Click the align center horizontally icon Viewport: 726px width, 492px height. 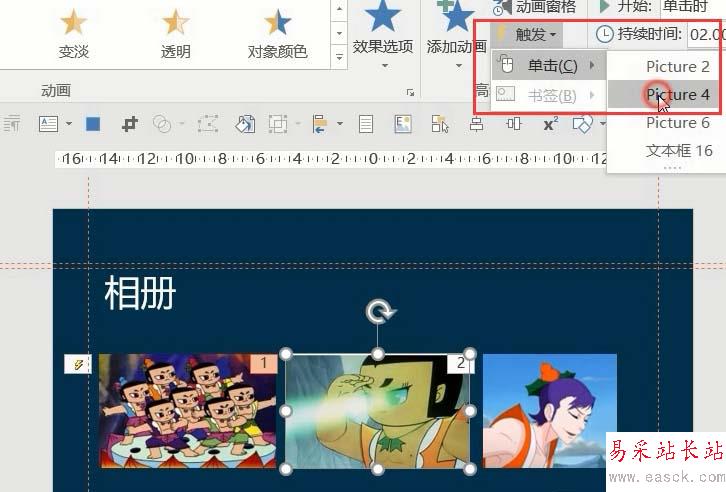pyautogui.click(x=476, y=124)
